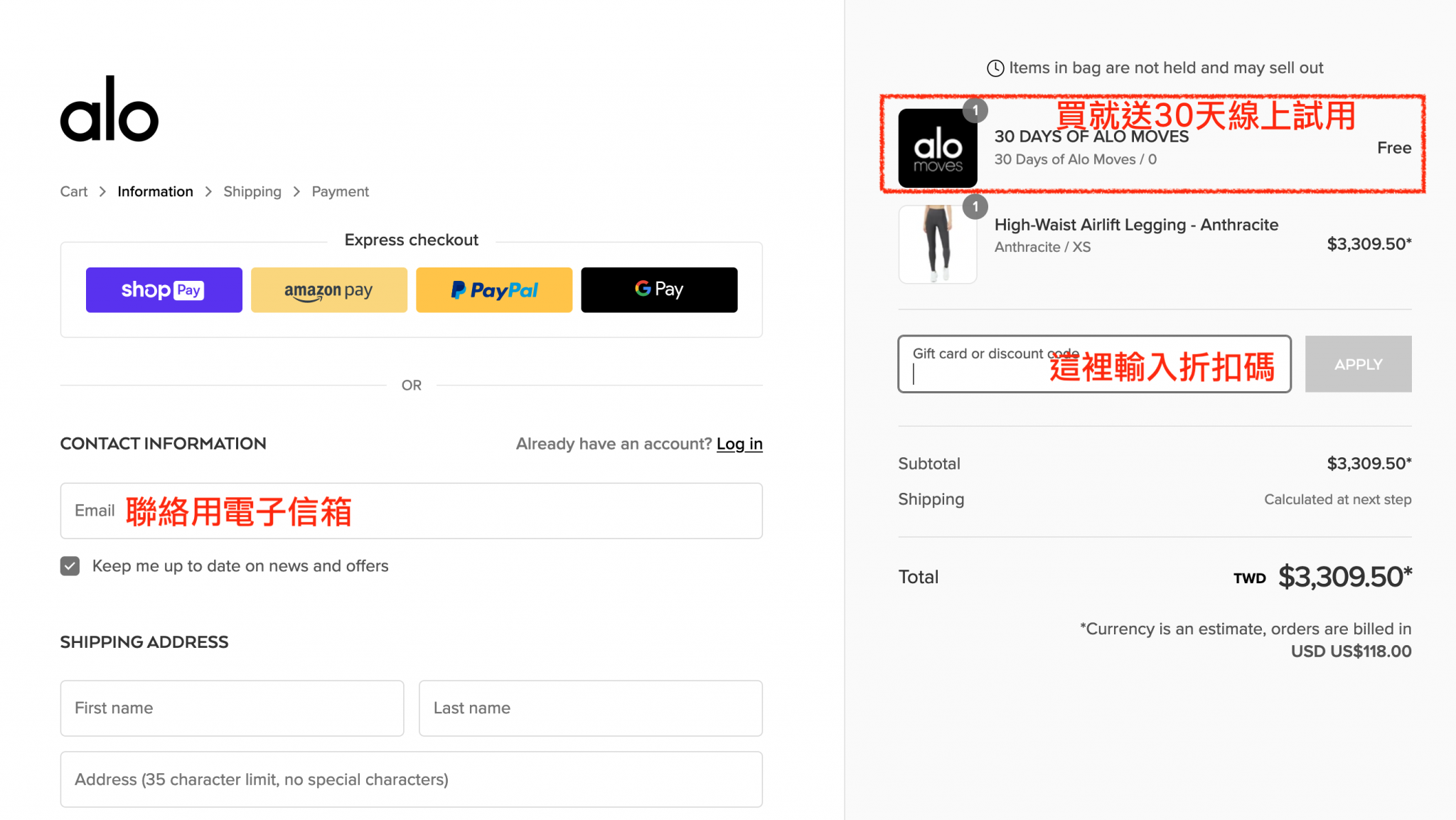Click the 'Anthracite / XS' variant text

[1042, 247]
